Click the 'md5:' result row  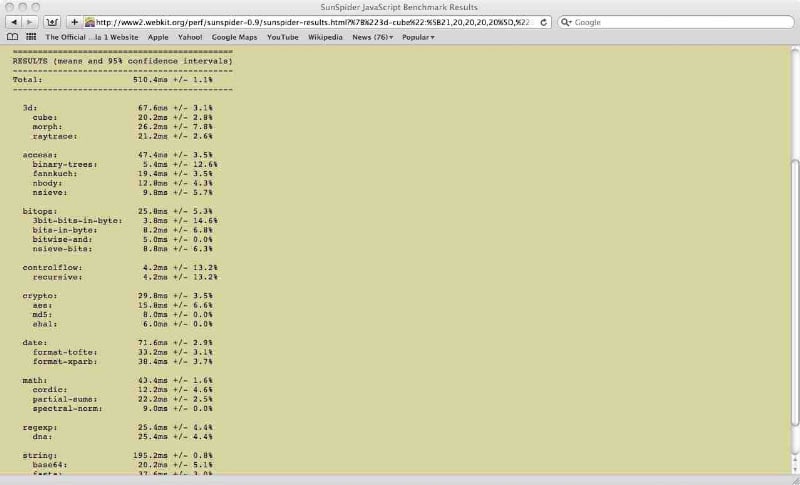click(x=122, y=315)
